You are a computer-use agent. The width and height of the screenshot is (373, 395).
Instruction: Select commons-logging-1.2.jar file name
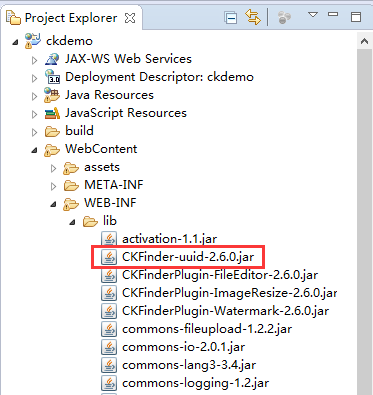[195, 383]
